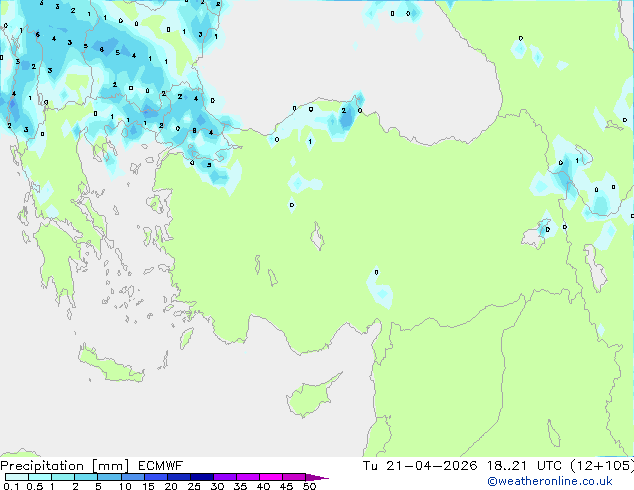Click the '(12+105)' forecast offset text
634x490 pixels.
tap(602, 466)
